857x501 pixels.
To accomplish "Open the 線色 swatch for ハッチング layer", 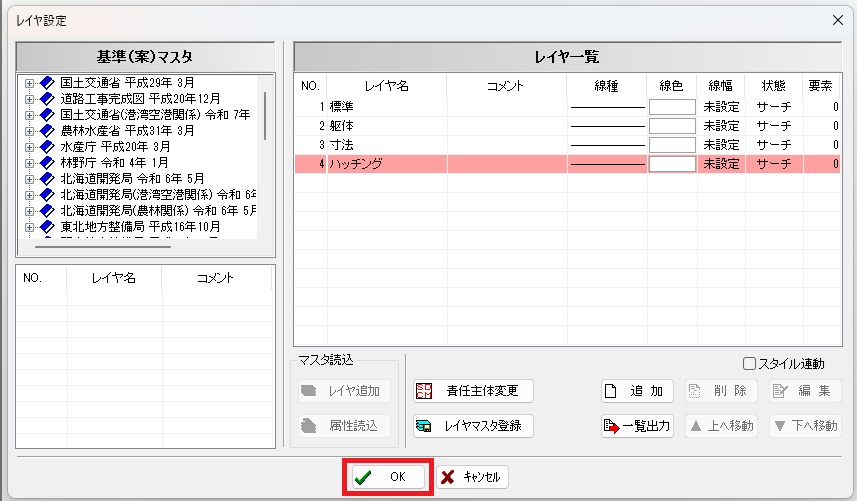I will point(672,164).
